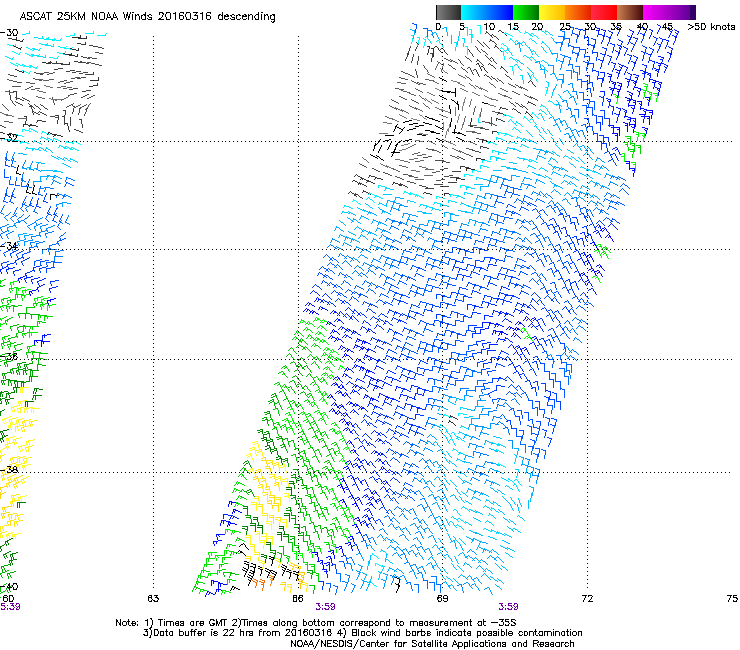Click the '-32' latitude axis label

point(9,138)
